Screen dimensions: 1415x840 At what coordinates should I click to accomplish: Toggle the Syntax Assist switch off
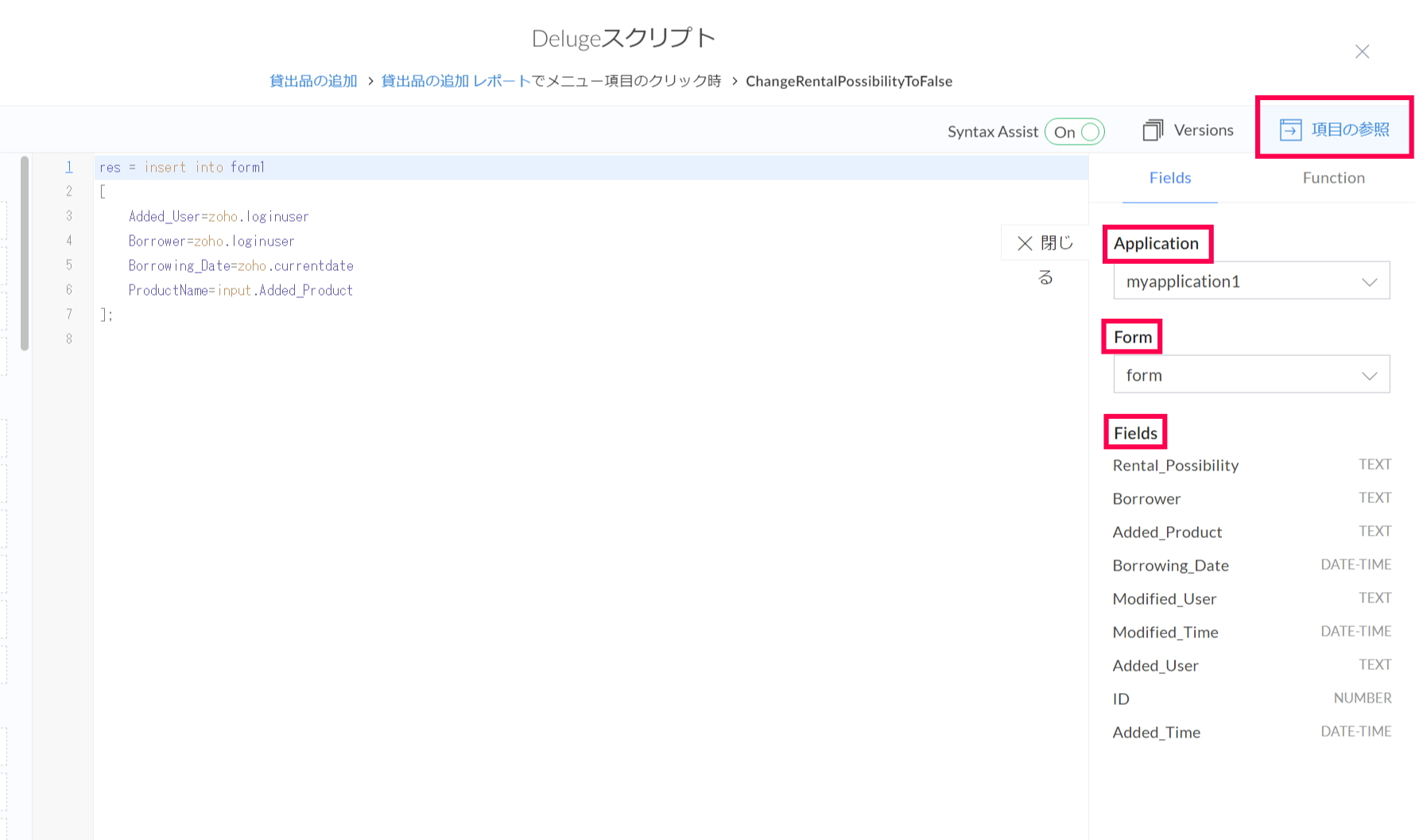1075,132
